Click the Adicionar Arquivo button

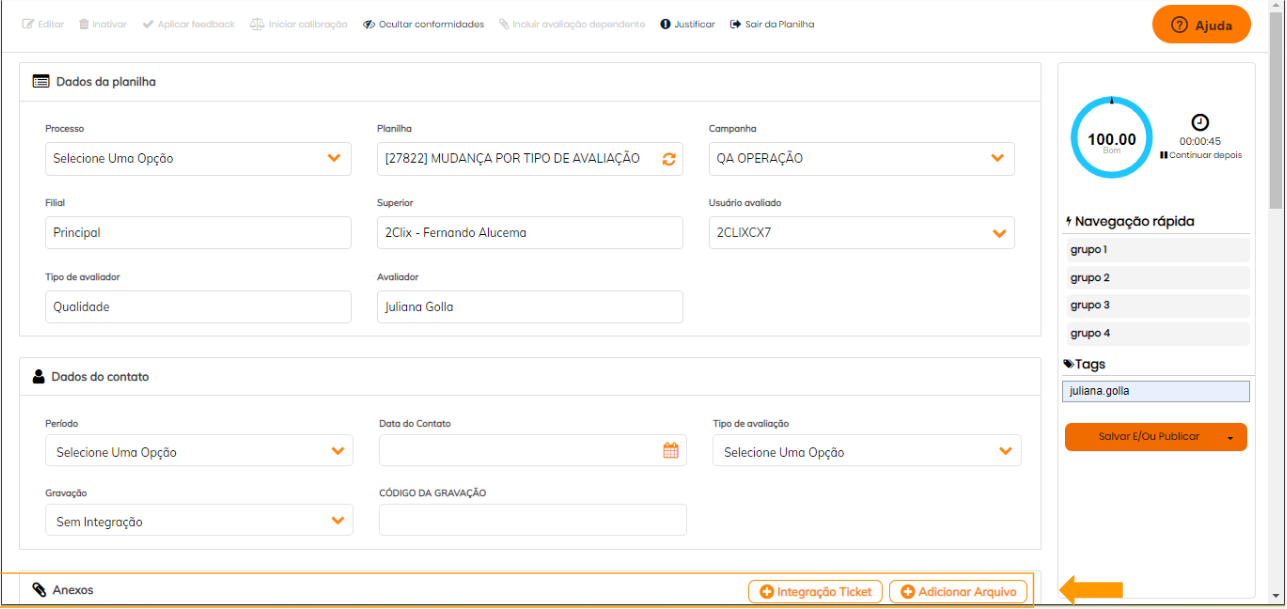[x=958, y=592]
